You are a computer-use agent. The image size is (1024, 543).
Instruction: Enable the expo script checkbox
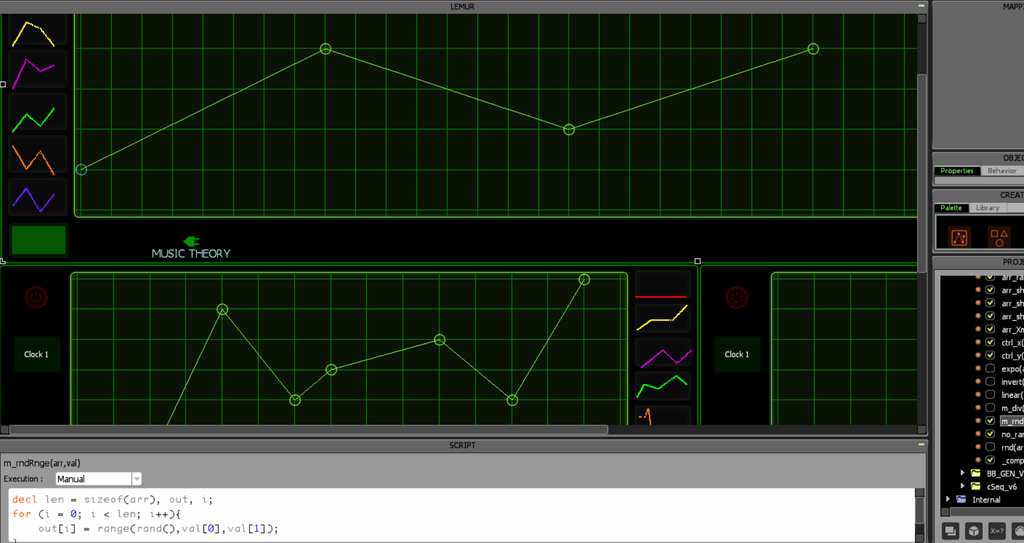click(990, 369)
